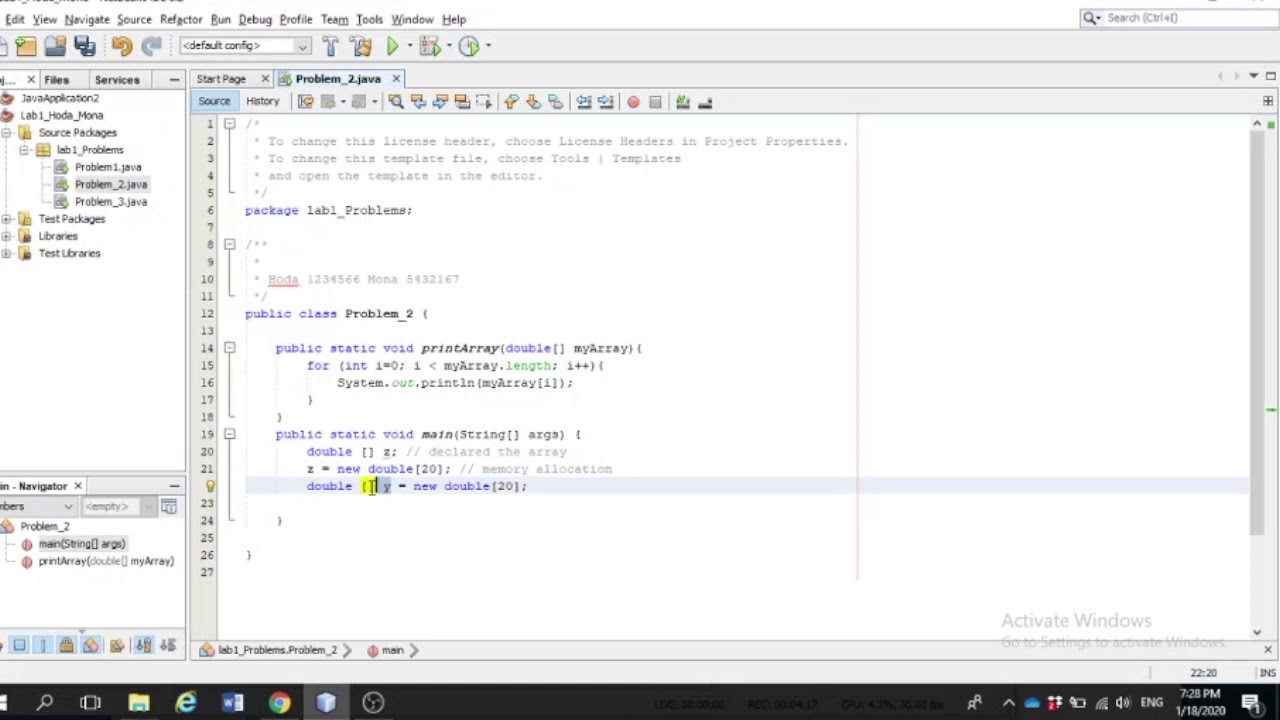The width and height of the screenshot is (1280, 720).
Task: Collapse the printArray method code fold
Action: 229,348
